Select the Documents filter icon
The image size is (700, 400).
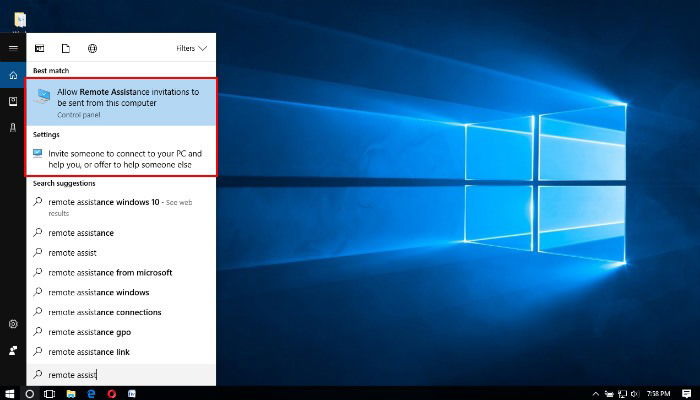66,48
